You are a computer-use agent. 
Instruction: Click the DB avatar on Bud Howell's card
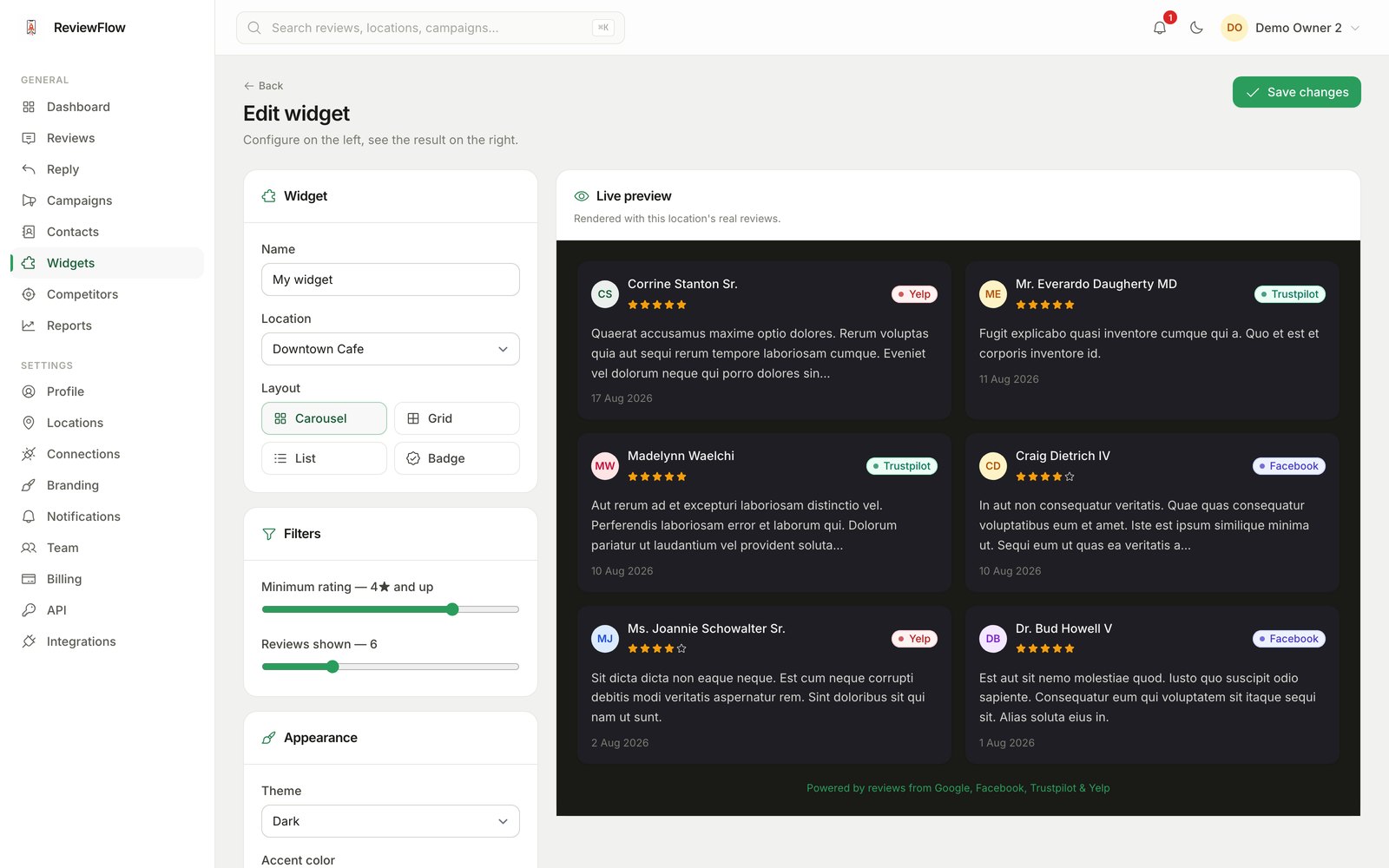(993, 639)
